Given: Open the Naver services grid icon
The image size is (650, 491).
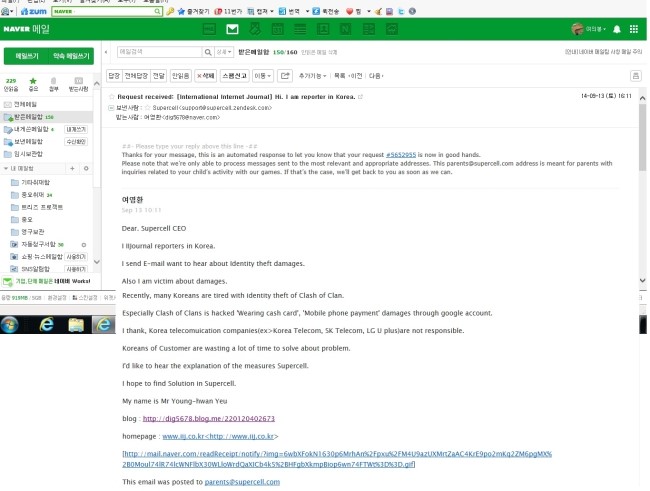Looking at the screenshot, I should (634, 29).
